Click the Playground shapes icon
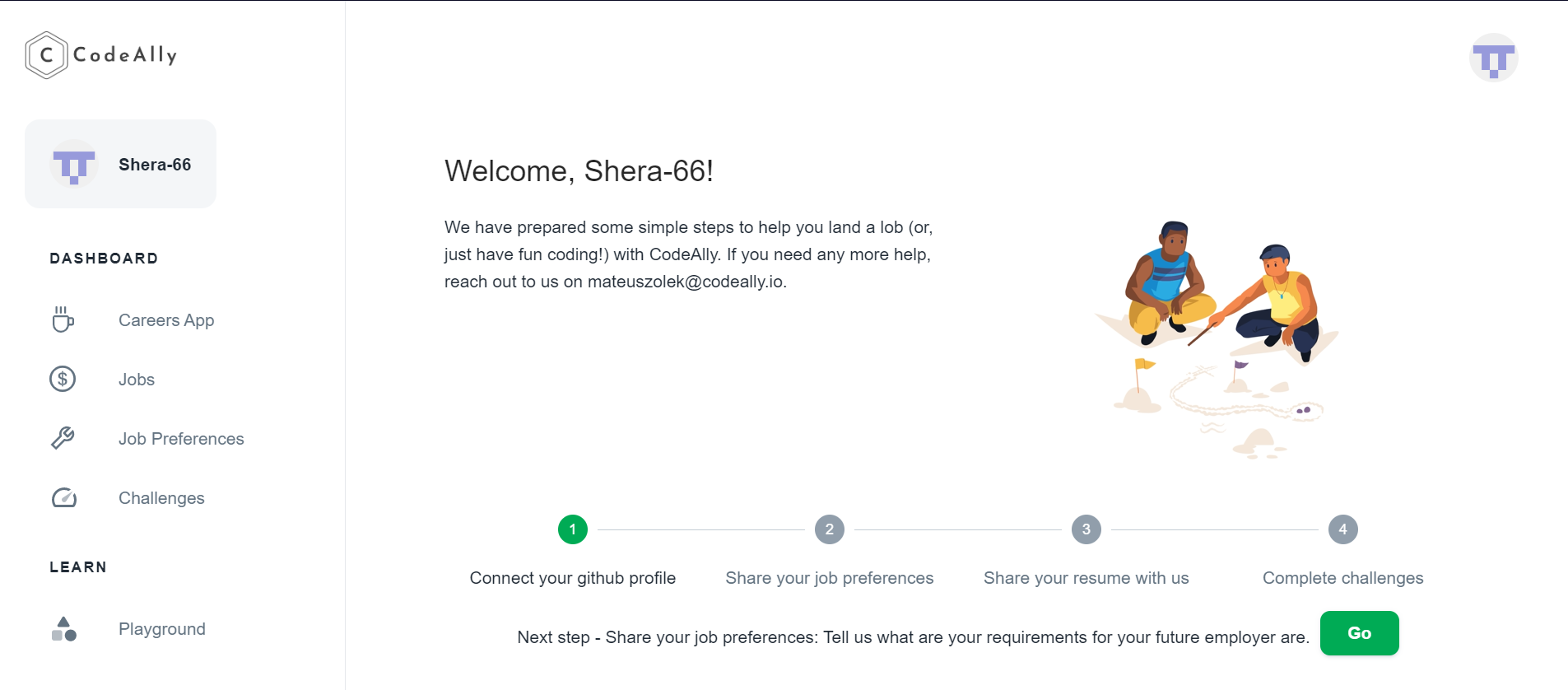The height and width of the screenshot is (690, 1568). click(x=63, y=629)
